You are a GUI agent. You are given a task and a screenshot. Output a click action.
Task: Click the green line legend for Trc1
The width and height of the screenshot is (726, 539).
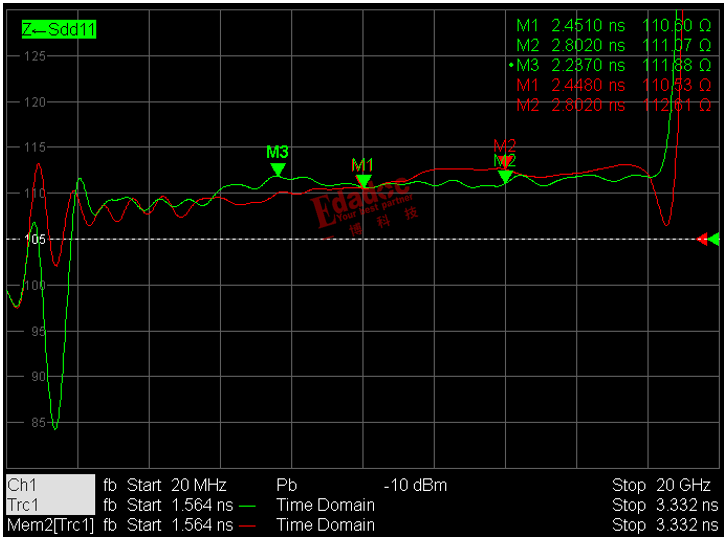click(x=247, y=507)
